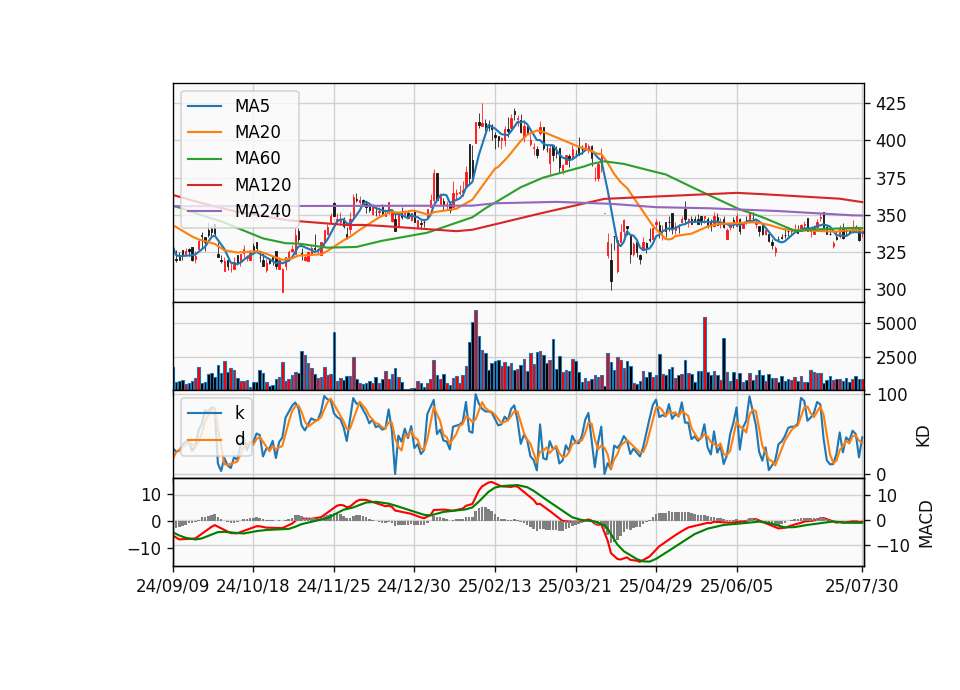
Task: Click the tallest volume bar near 25/02/13
Action: point(476,350)
